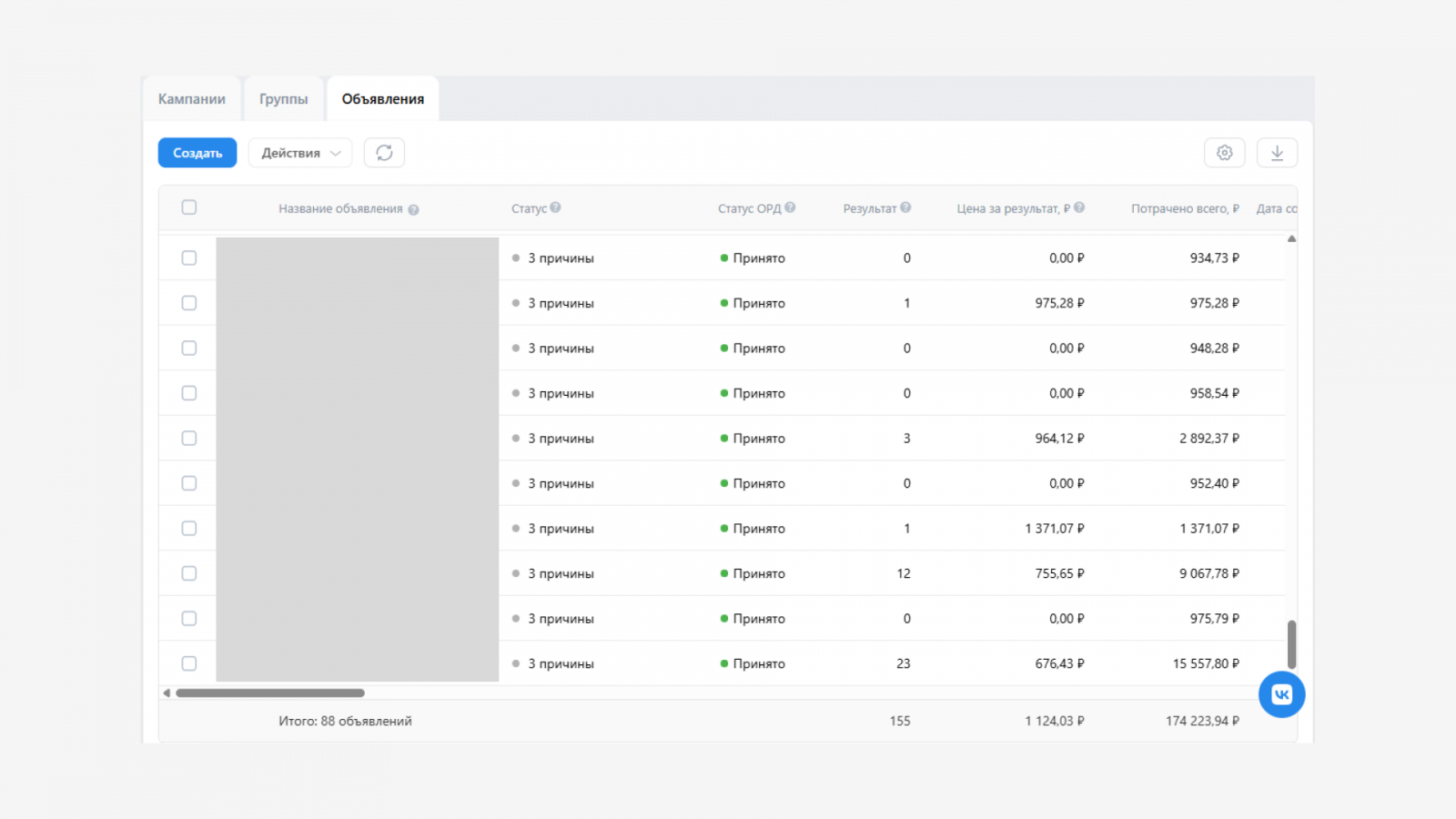The height and width of the screenshot is (819, 1456).
Task: Click Итого: 88 объявлений footer text
Action: click(x=345, y=721)
